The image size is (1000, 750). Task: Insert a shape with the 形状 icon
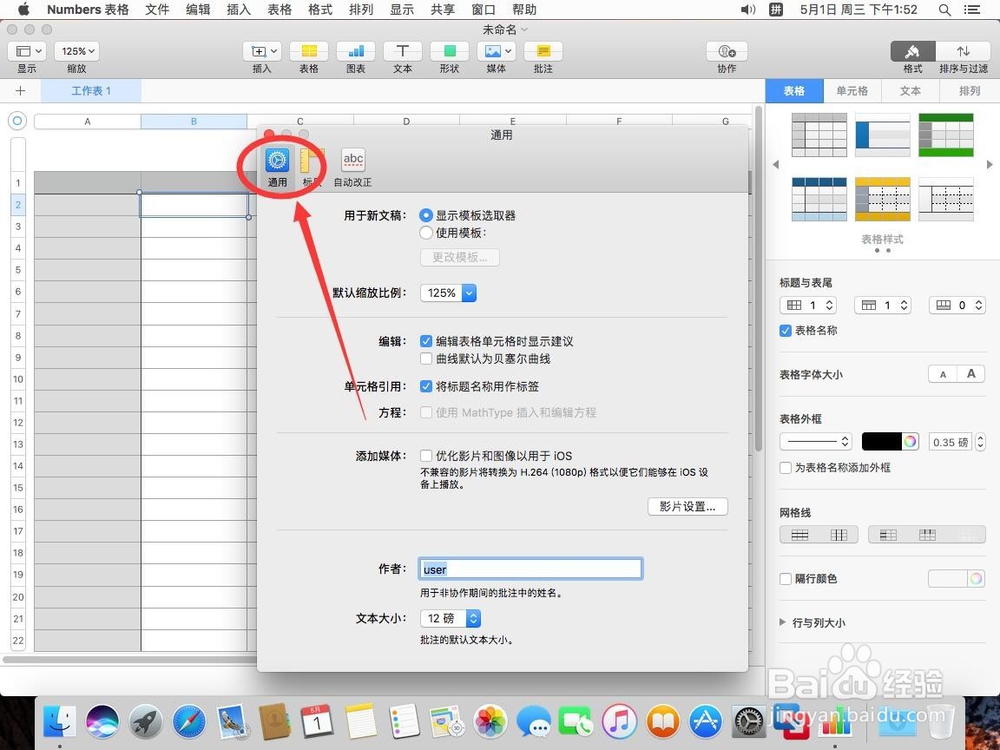[x=449, y=52]
